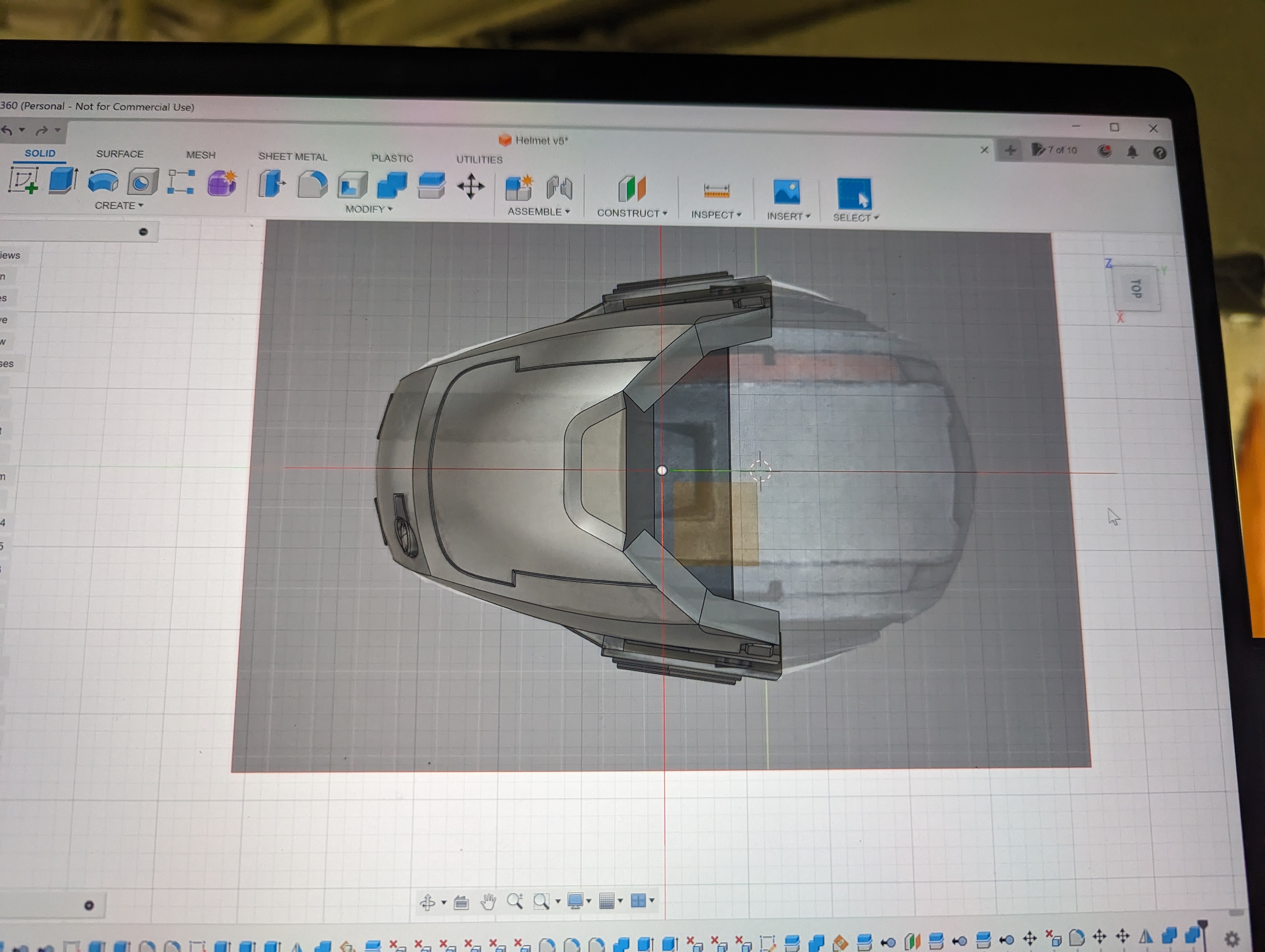Expand the CONSTRUCT dropdown

click(631, 213)
